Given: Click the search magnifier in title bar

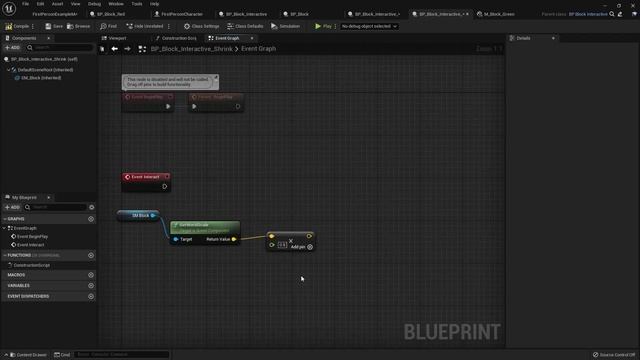Looking at the screenshot, I should (612, 14).
